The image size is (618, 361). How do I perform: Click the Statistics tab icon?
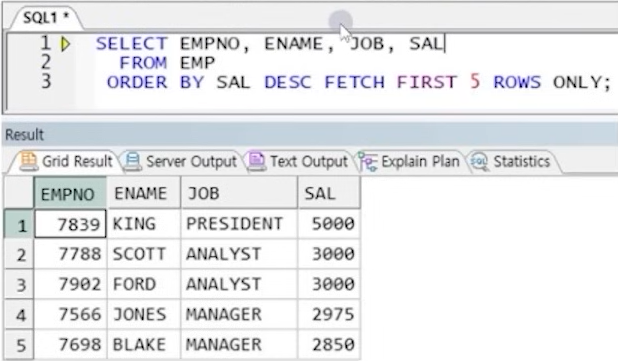480,162
